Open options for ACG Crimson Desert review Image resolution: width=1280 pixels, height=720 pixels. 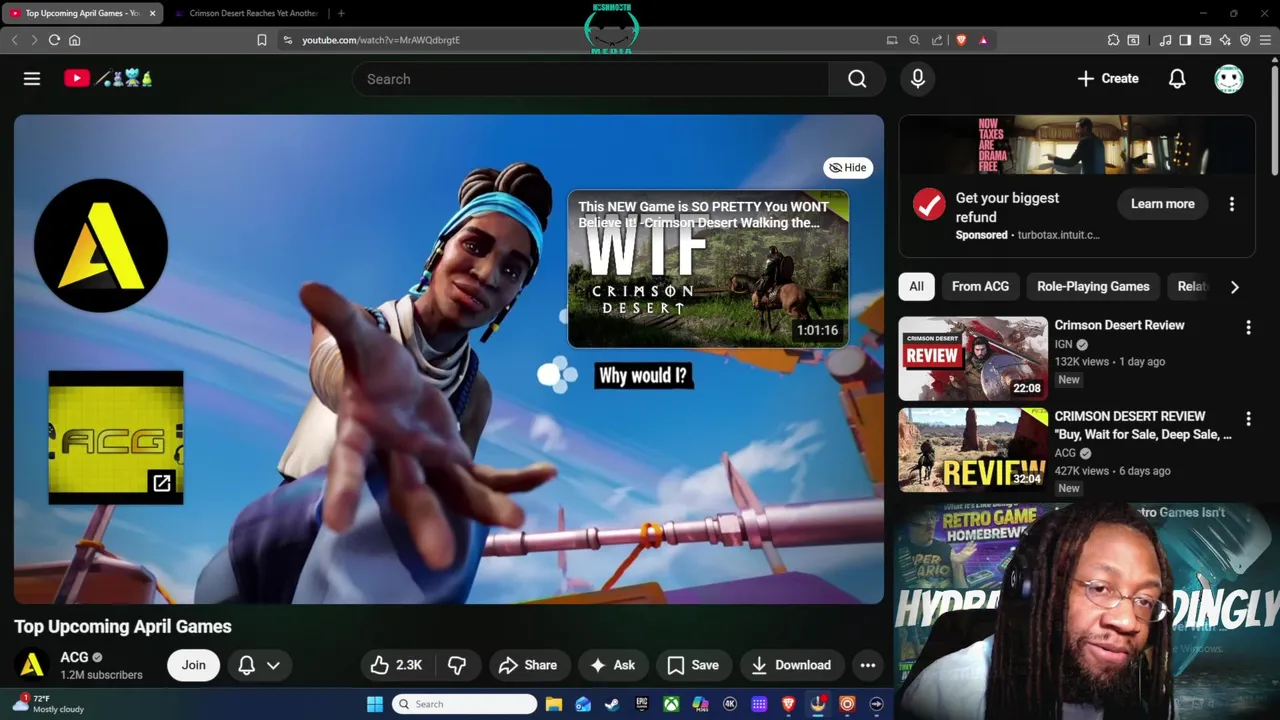(x=1248, y=419)
